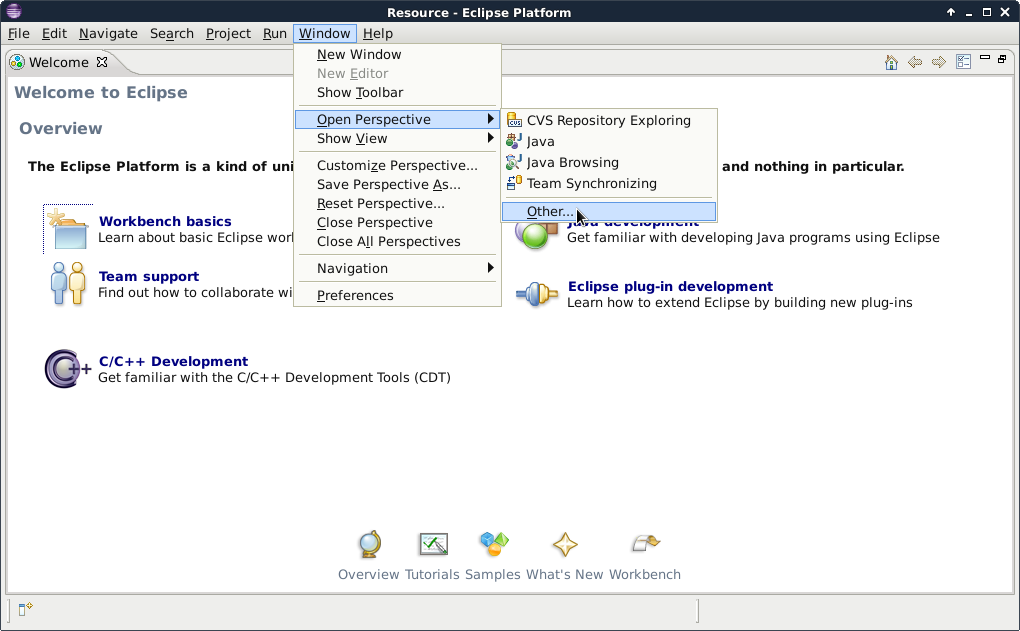Select Reset Perspective... entry
This screenshot has width=1020, height=631.
pos(397,203)
